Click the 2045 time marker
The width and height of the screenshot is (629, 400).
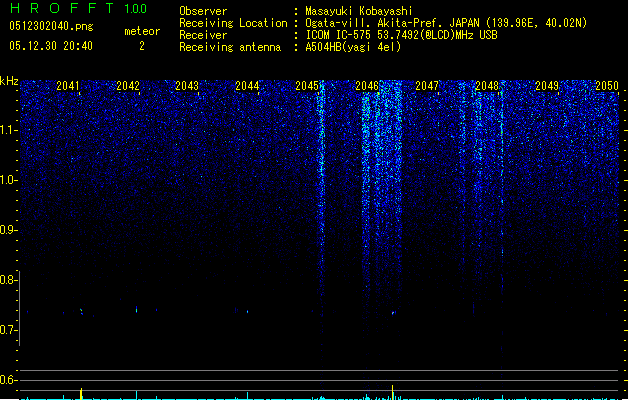coord(307,86)
